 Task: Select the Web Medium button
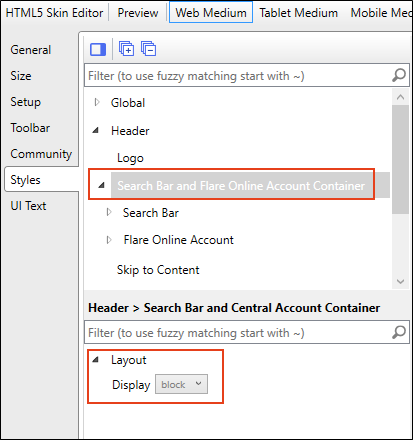[211, 12]
